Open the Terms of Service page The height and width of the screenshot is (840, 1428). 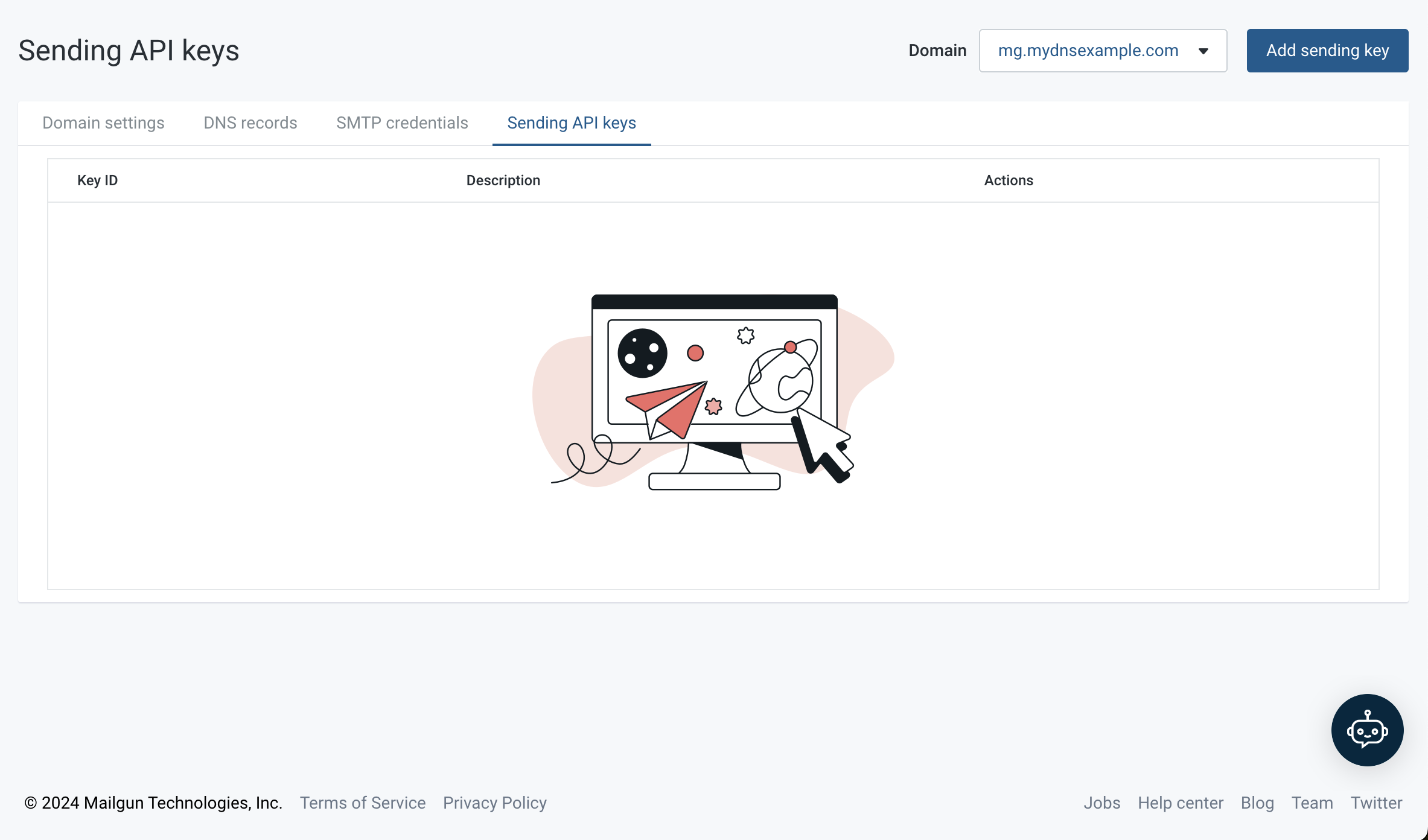(x=363, y=803)
